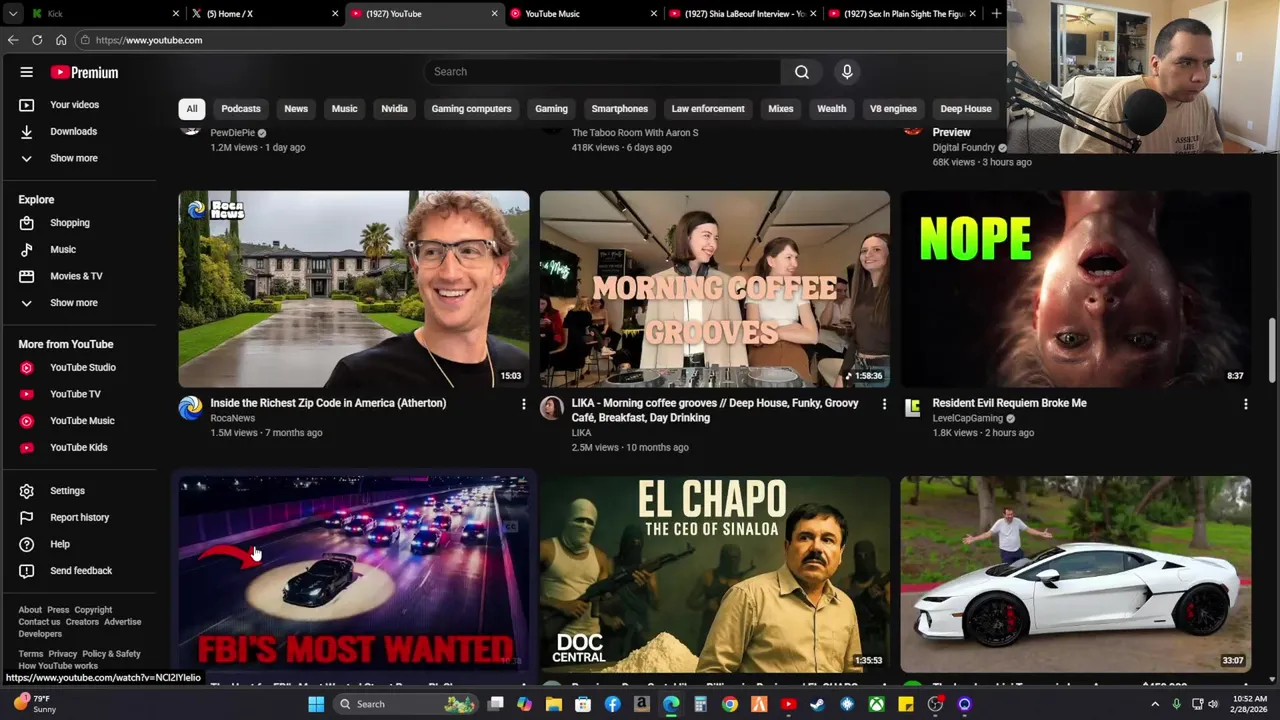This screenshot has width=1280, height=720.
Task: Select the V8 engines chip
Action: [893, 109]
